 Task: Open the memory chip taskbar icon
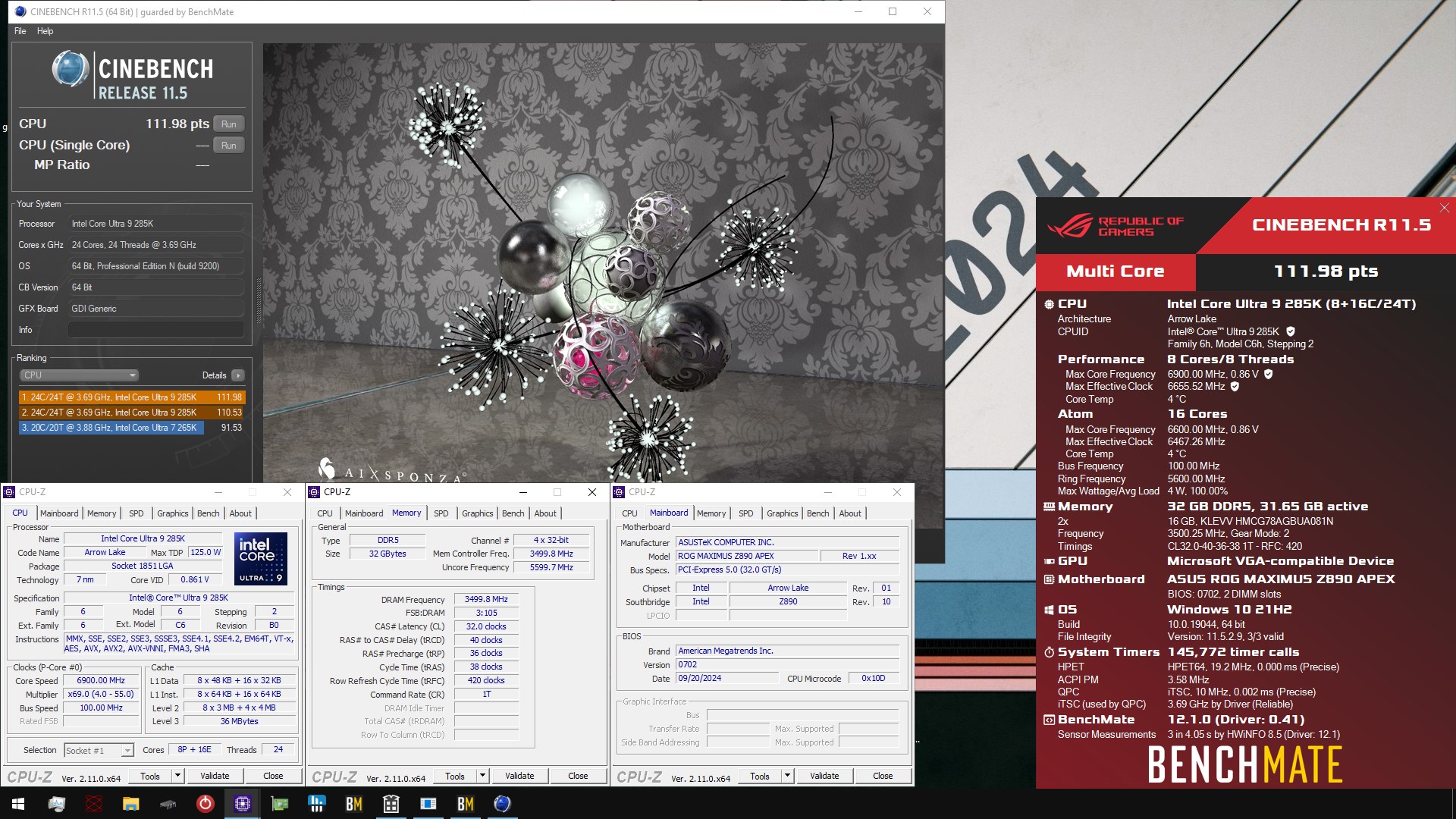(168, 804)
